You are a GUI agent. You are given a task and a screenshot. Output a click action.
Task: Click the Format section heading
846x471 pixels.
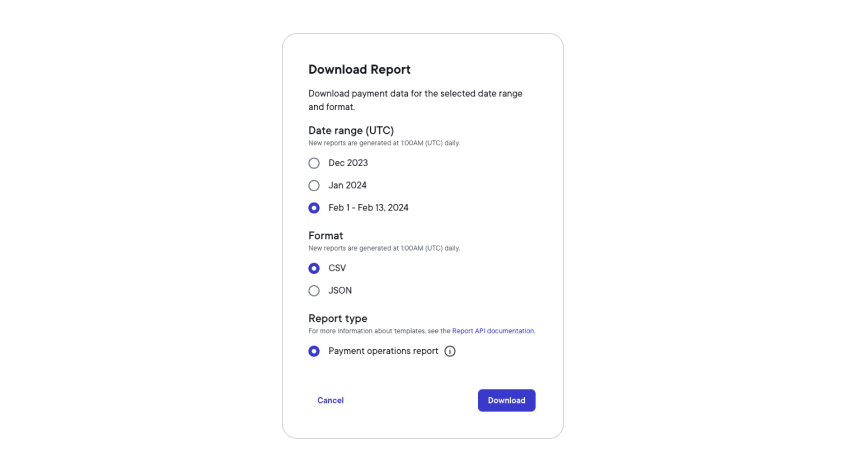(x=325, y=236)
